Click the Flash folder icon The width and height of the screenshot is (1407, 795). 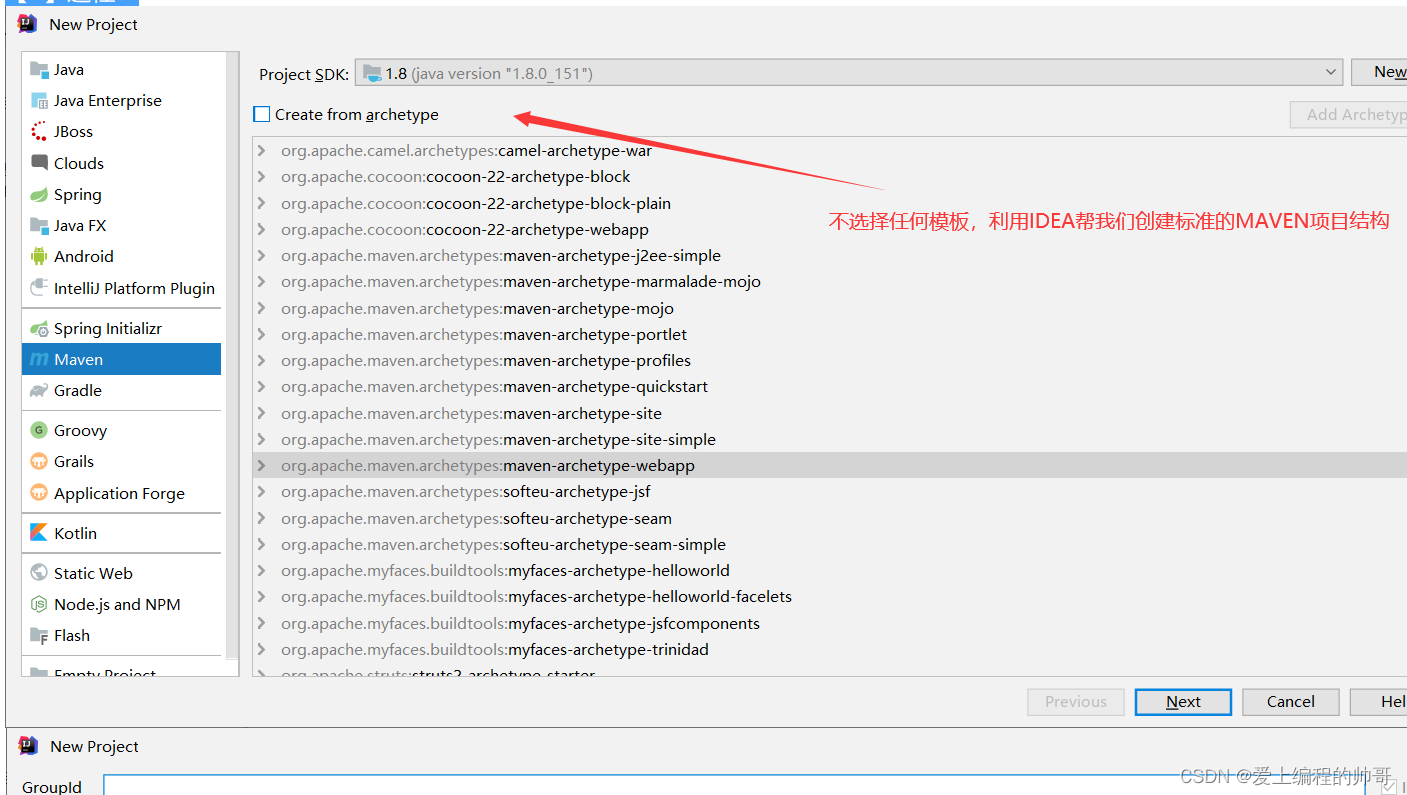tap(39, 635)
